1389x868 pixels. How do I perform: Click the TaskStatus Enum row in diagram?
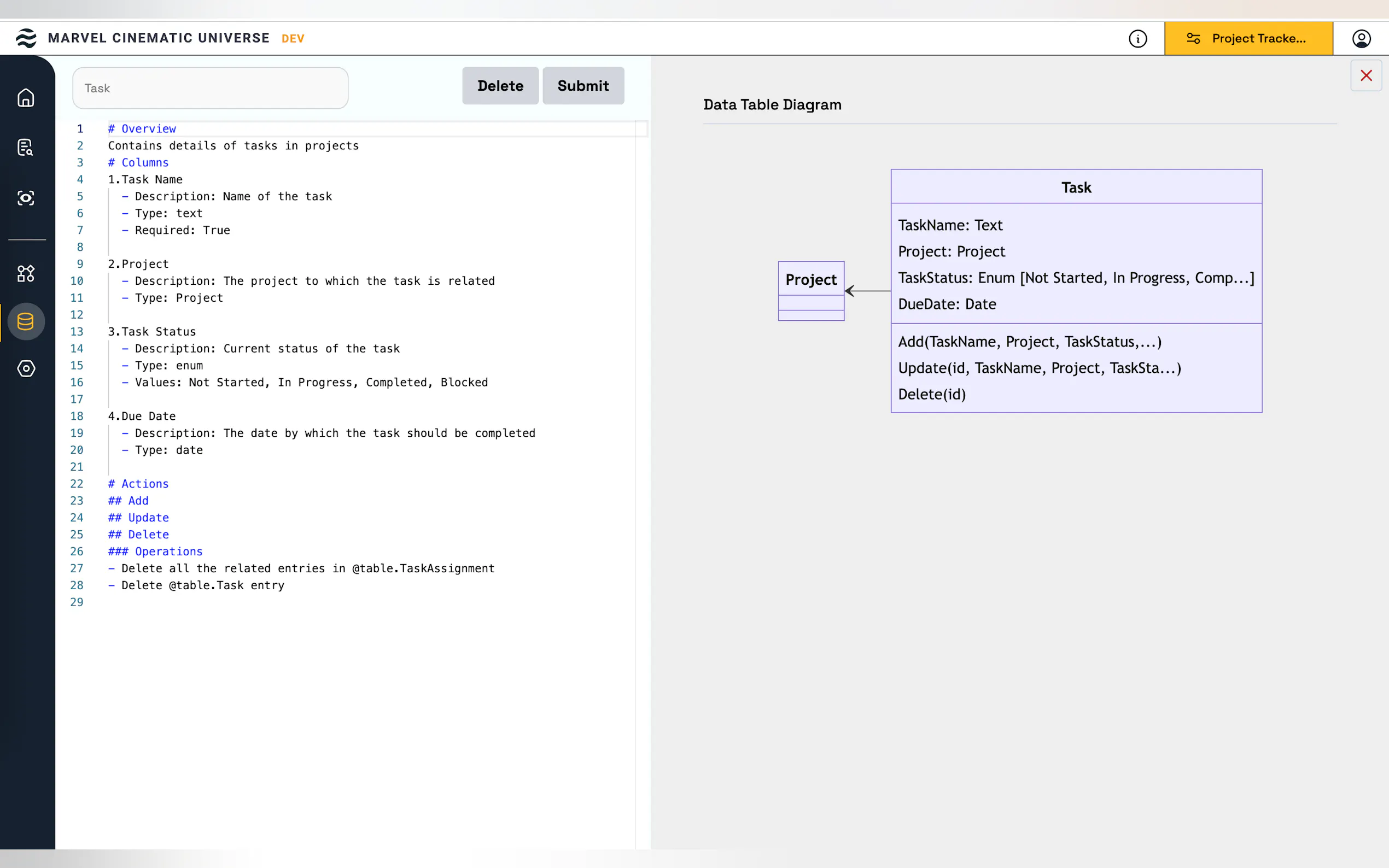coord(1076,278)
